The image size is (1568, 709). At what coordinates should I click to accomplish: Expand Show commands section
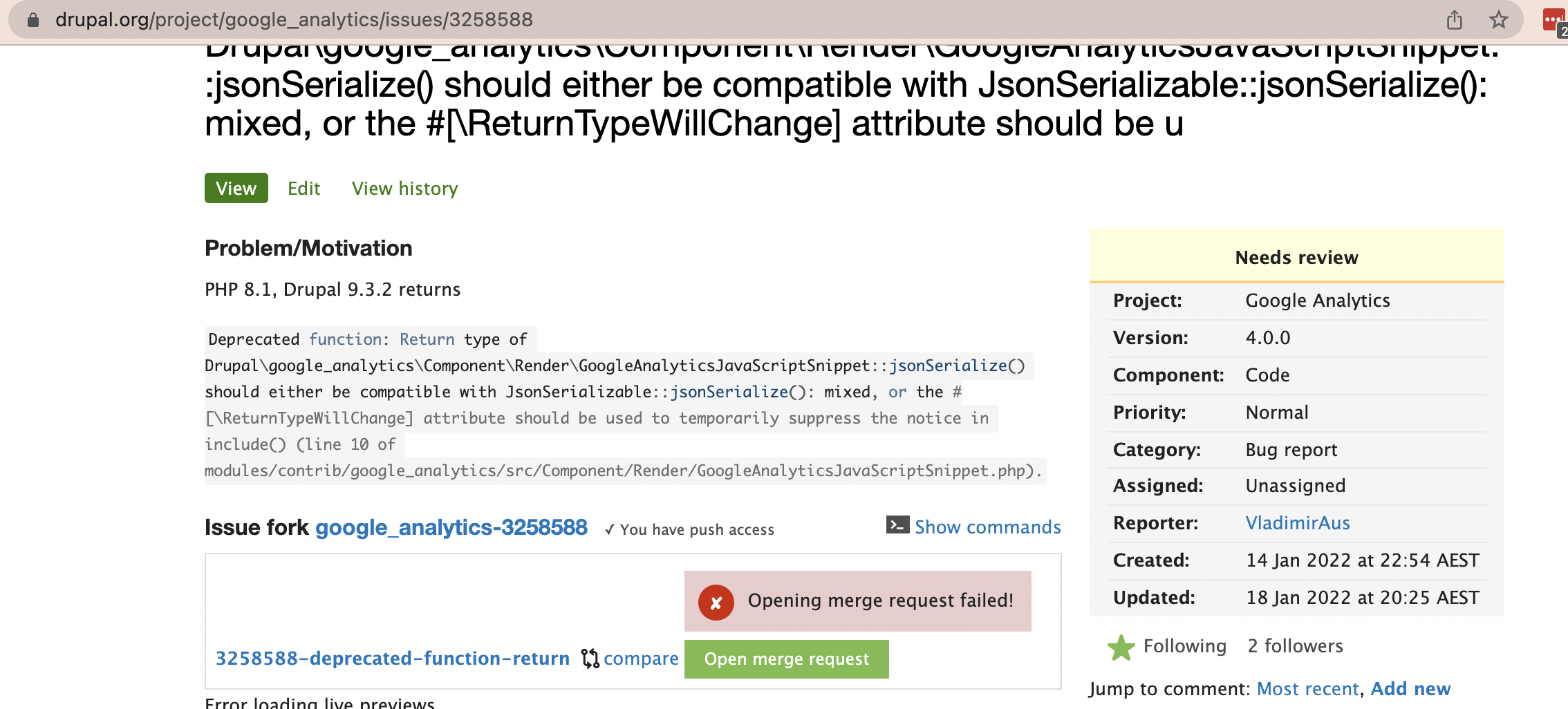tap(987, 527)
